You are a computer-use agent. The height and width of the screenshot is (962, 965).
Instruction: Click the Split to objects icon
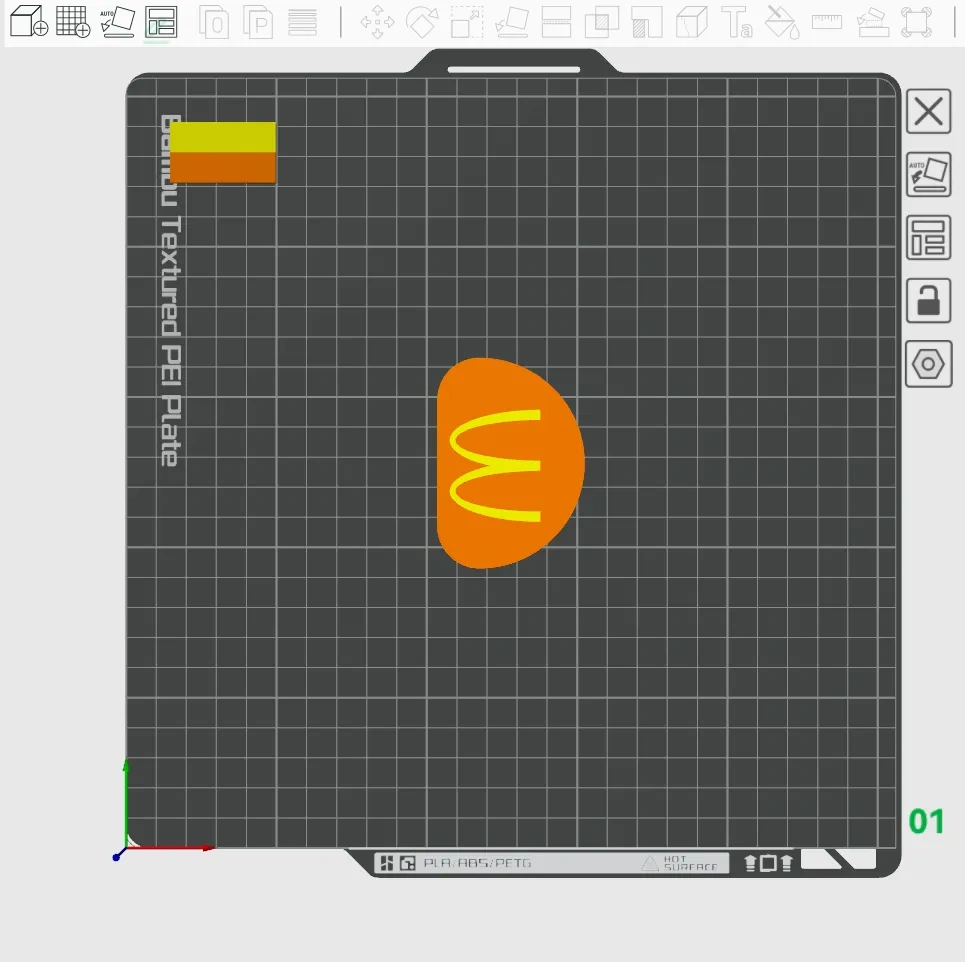coord(214,22)
